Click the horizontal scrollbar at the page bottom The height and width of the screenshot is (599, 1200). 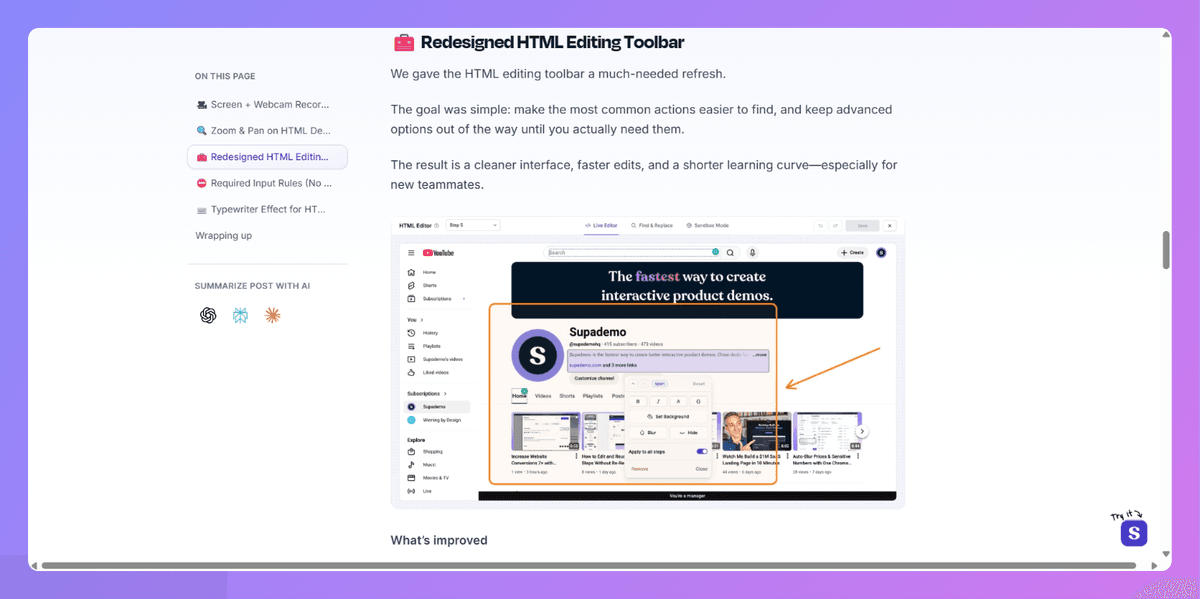(588, 566)
